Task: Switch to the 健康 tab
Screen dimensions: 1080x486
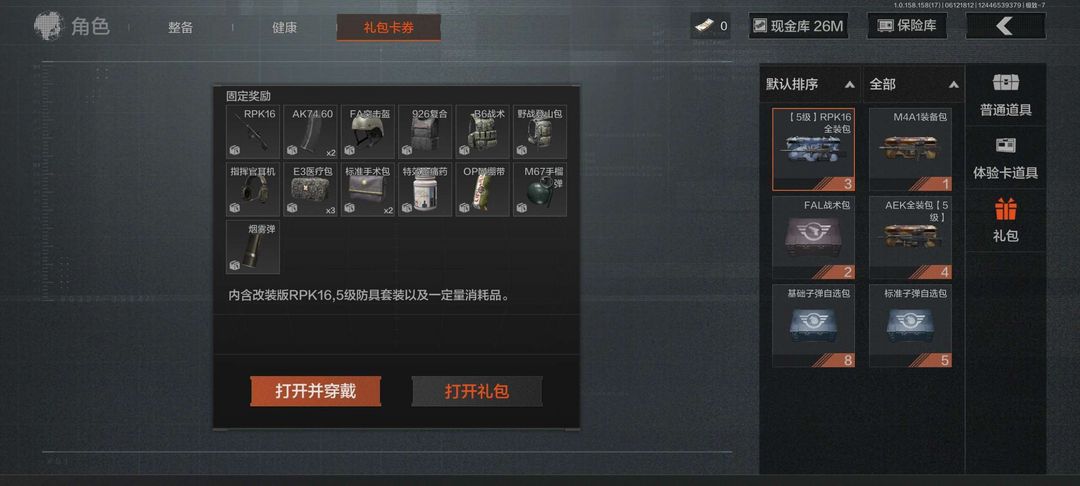Action: (x=284, y=28)
